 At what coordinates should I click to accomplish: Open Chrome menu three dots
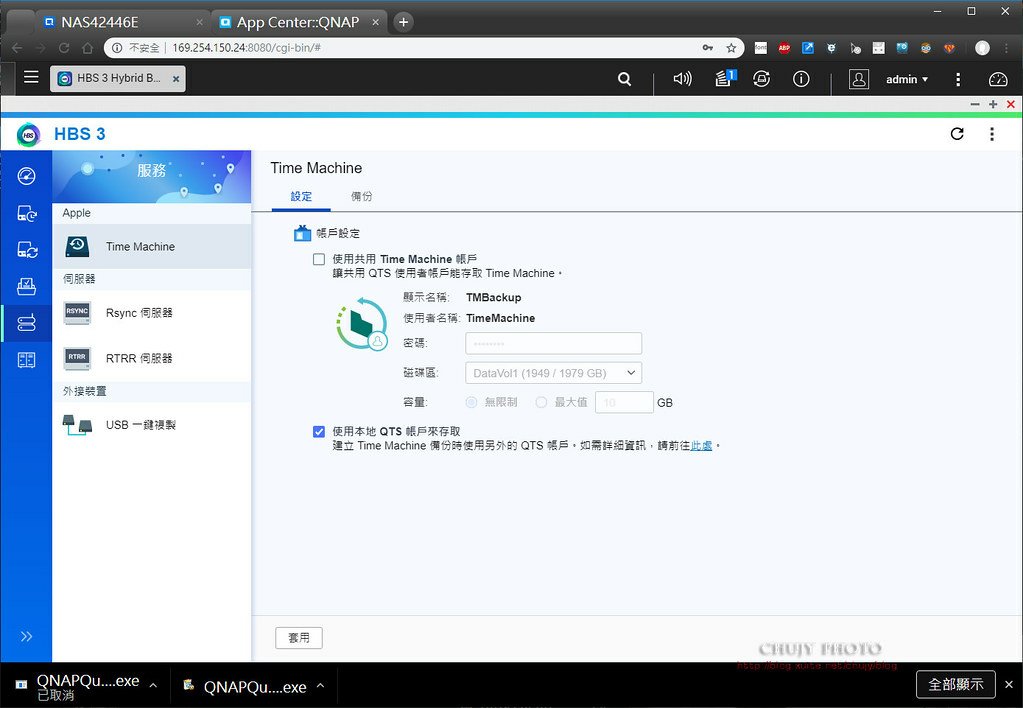1009,48
